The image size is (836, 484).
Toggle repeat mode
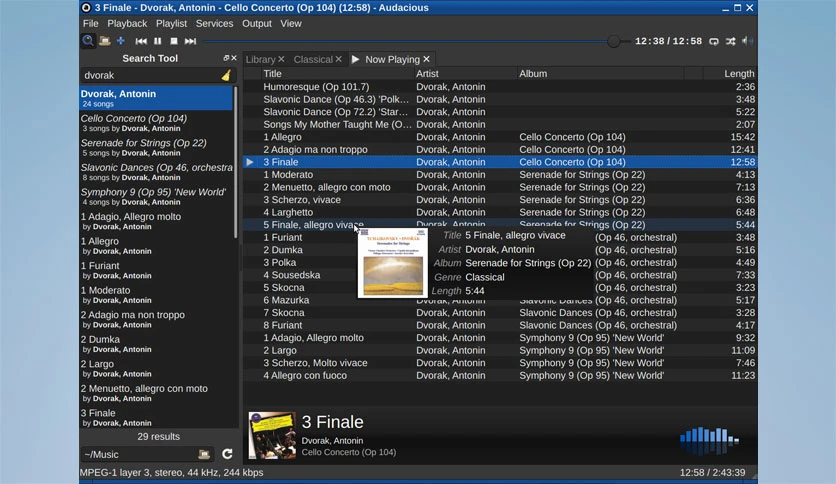713,41
